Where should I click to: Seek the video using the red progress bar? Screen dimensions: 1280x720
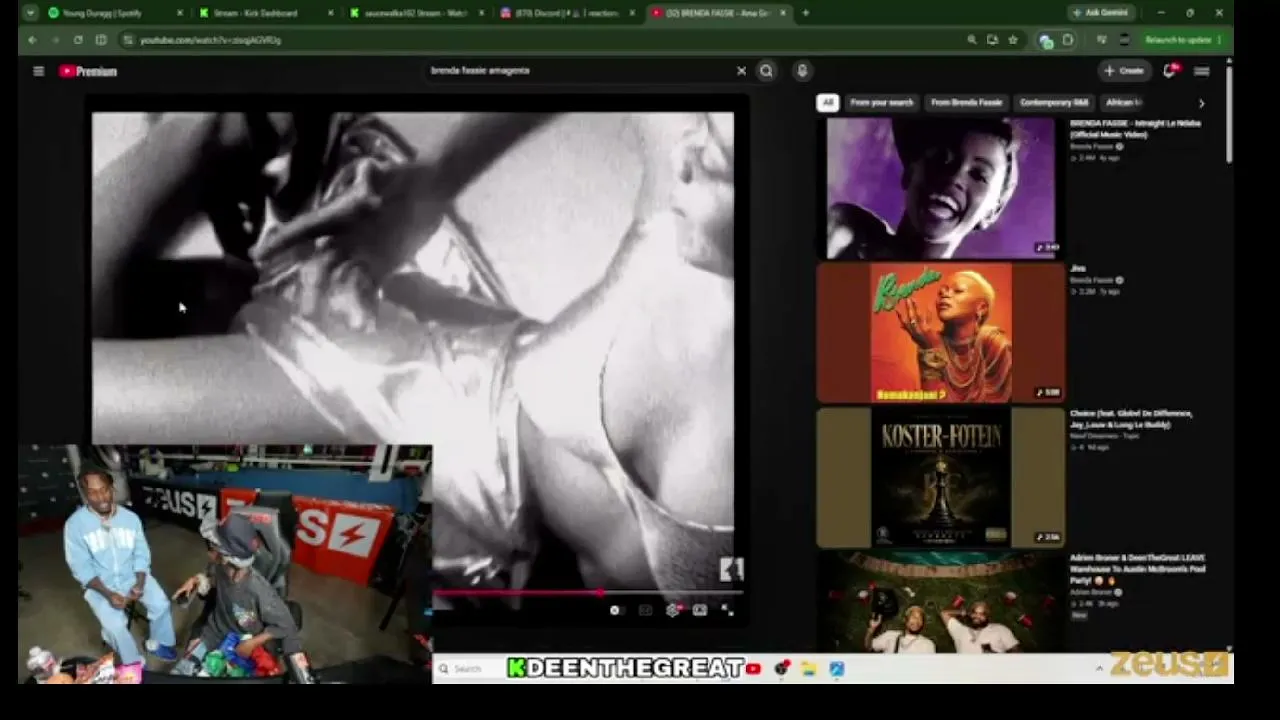(x=587, y=593)
